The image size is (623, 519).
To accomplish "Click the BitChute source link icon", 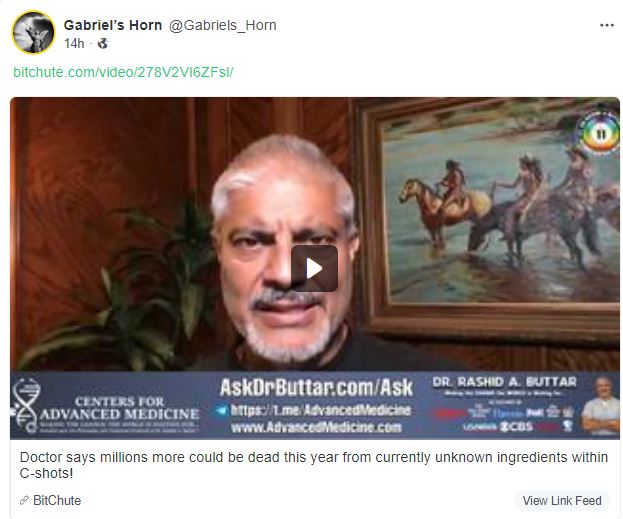I will (x=24, y=500).
